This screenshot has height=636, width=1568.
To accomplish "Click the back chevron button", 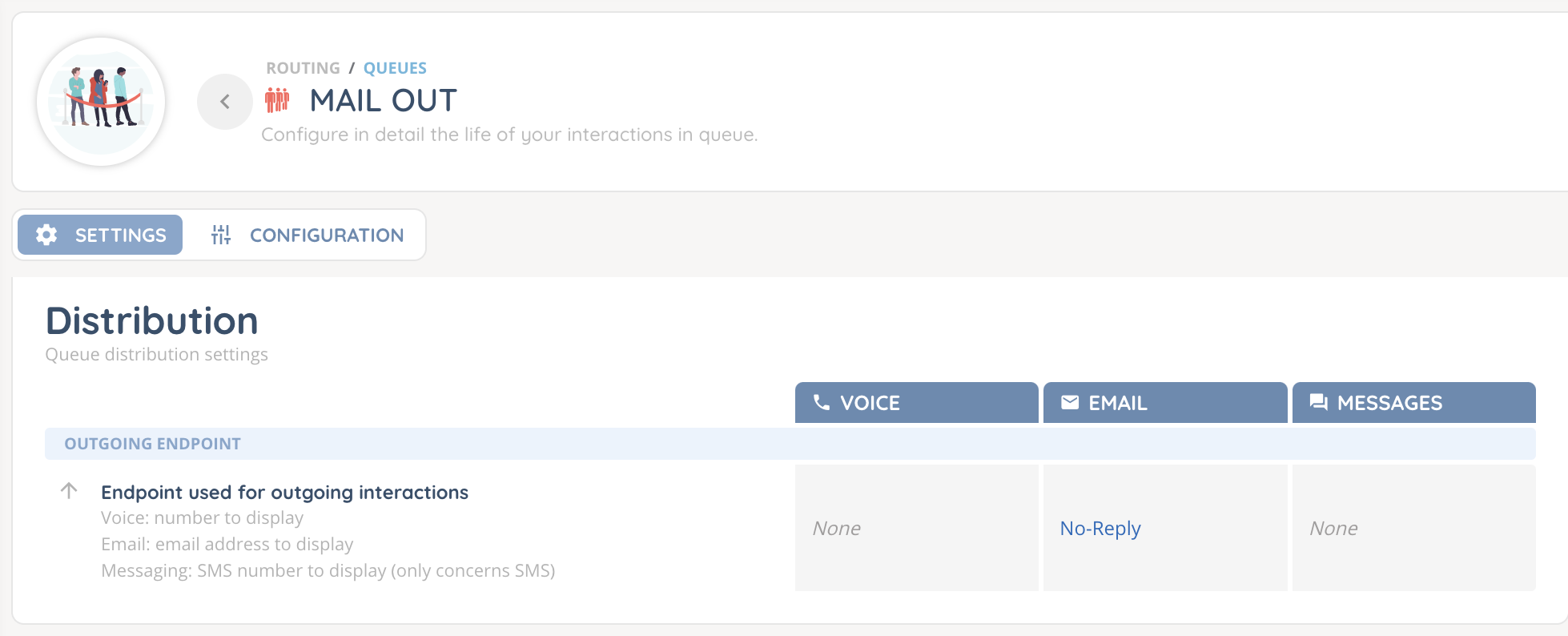I will click(x=225, y=102).
